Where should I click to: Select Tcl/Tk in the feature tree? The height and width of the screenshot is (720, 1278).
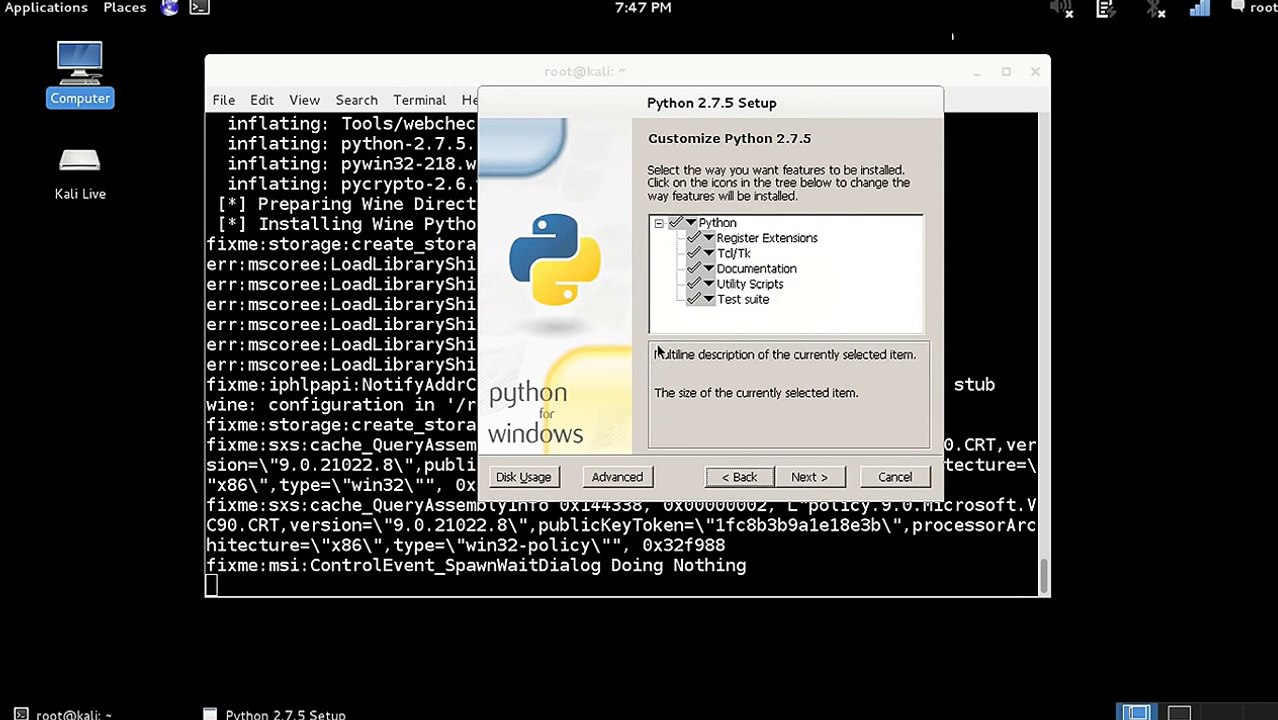[x=733, y=253]
